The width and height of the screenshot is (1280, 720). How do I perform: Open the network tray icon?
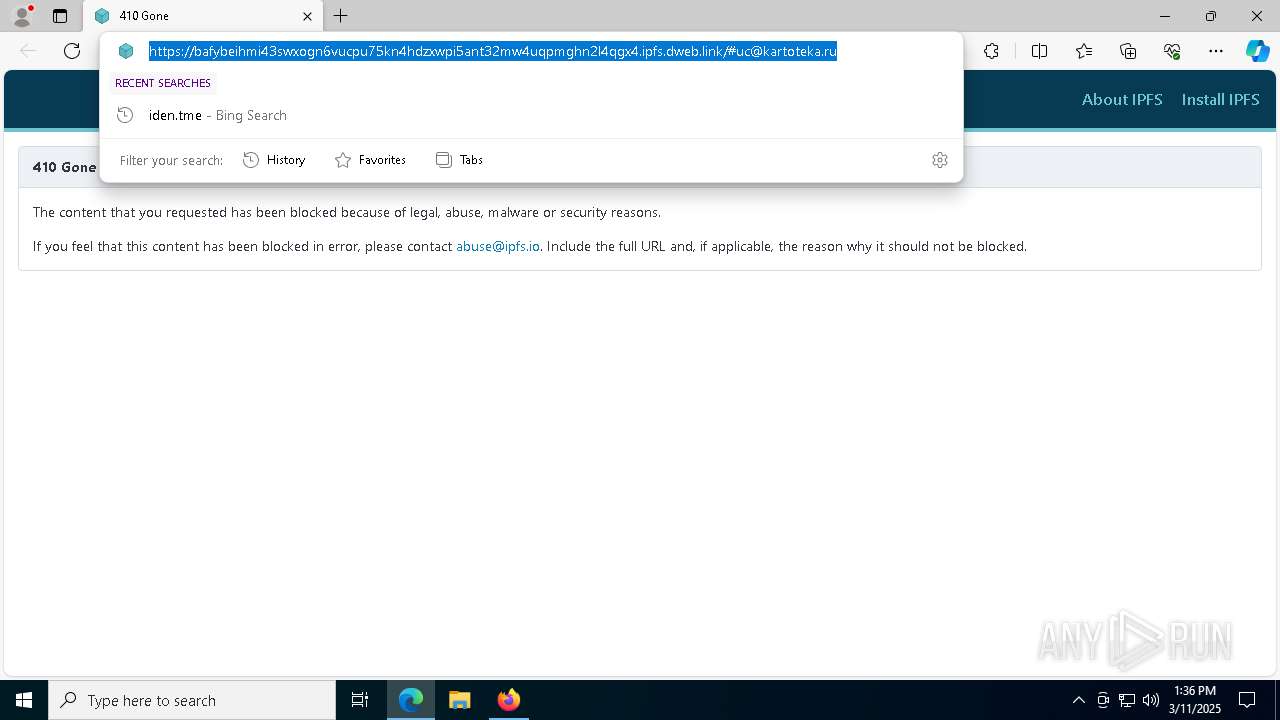[x=1127, y=700]
